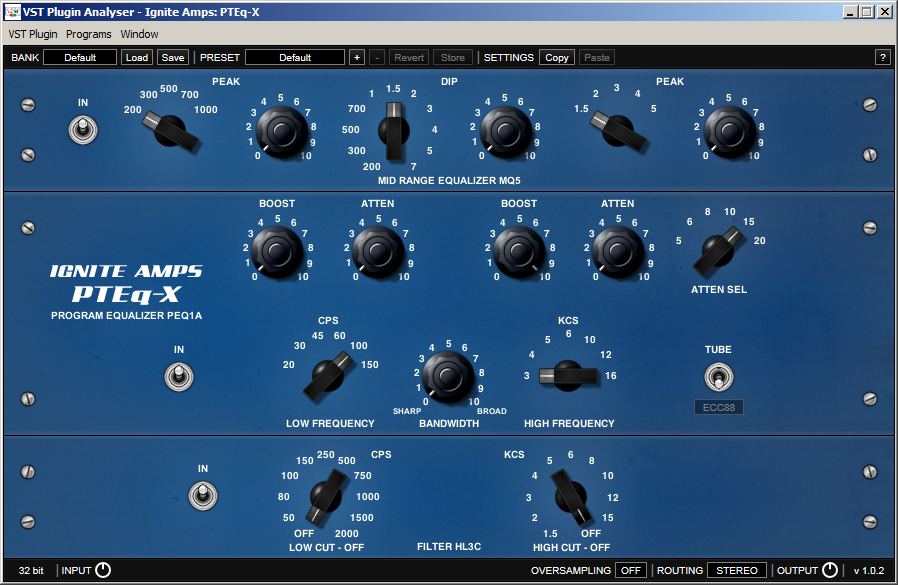898x585 pixels.
Task: Select 20 on the ATTEN SEL dial
Action: coord(759,241)
